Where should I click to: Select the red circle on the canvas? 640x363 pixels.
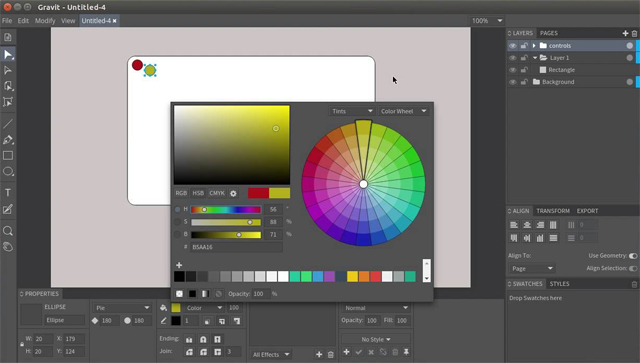[137, 65]
